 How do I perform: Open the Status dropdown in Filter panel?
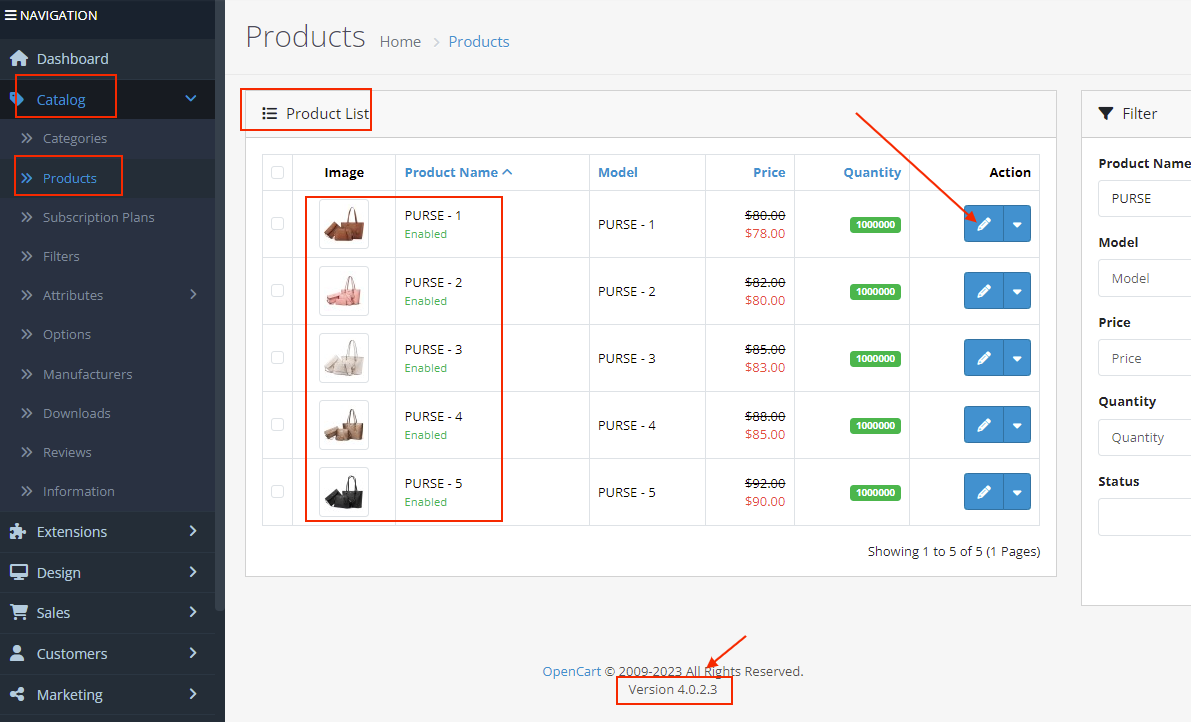[1145, 517]
